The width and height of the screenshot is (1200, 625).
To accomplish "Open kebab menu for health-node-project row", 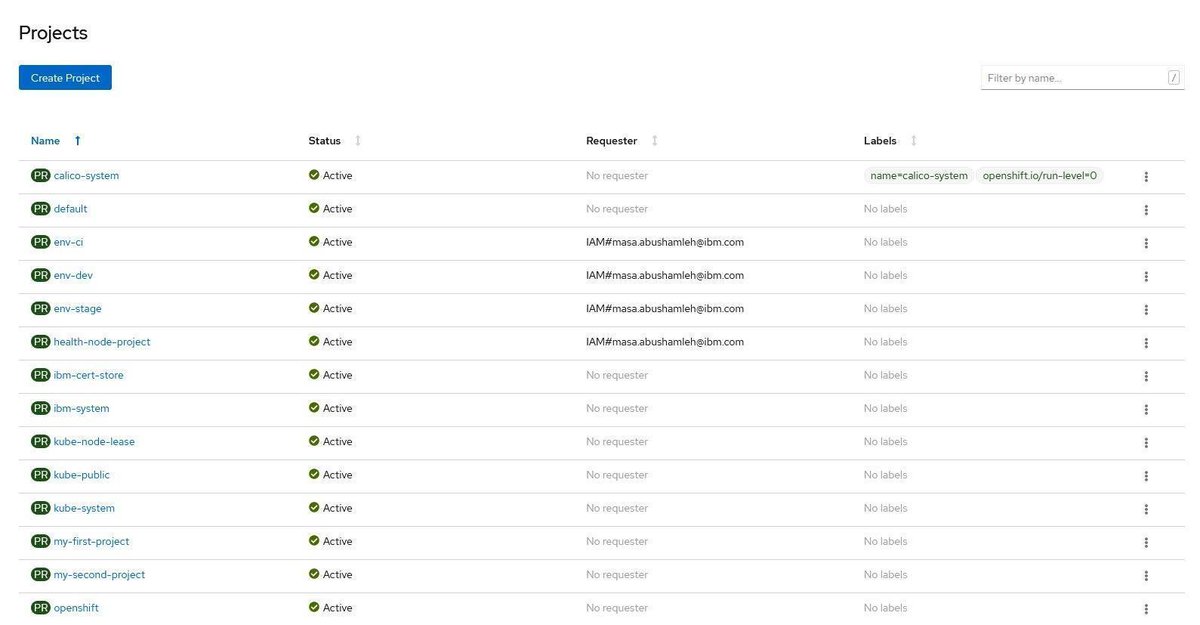I will [1146, 342].
